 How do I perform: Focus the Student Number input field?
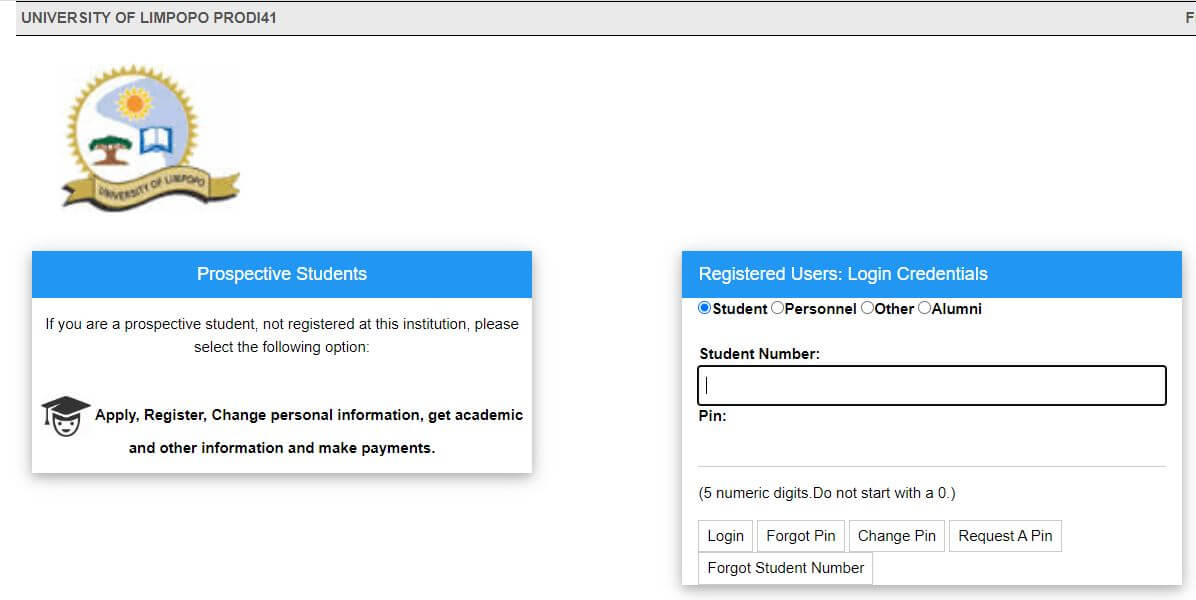(x=931, y=385)
